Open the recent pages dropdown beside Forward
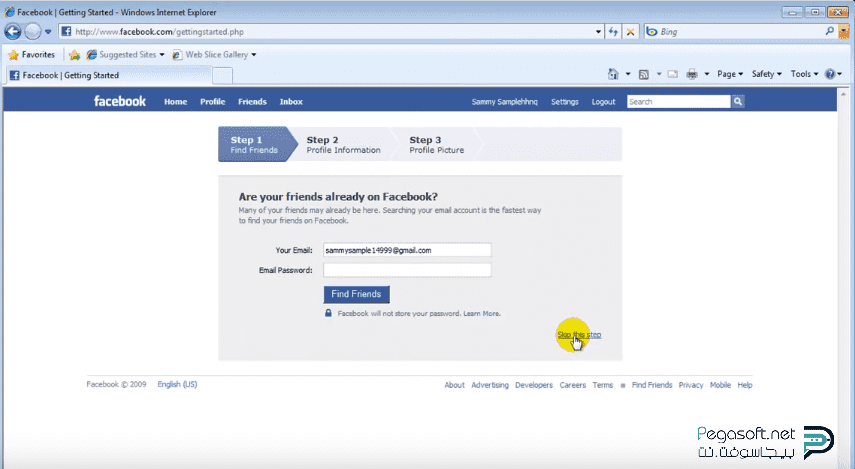 (x=48, y=32)
